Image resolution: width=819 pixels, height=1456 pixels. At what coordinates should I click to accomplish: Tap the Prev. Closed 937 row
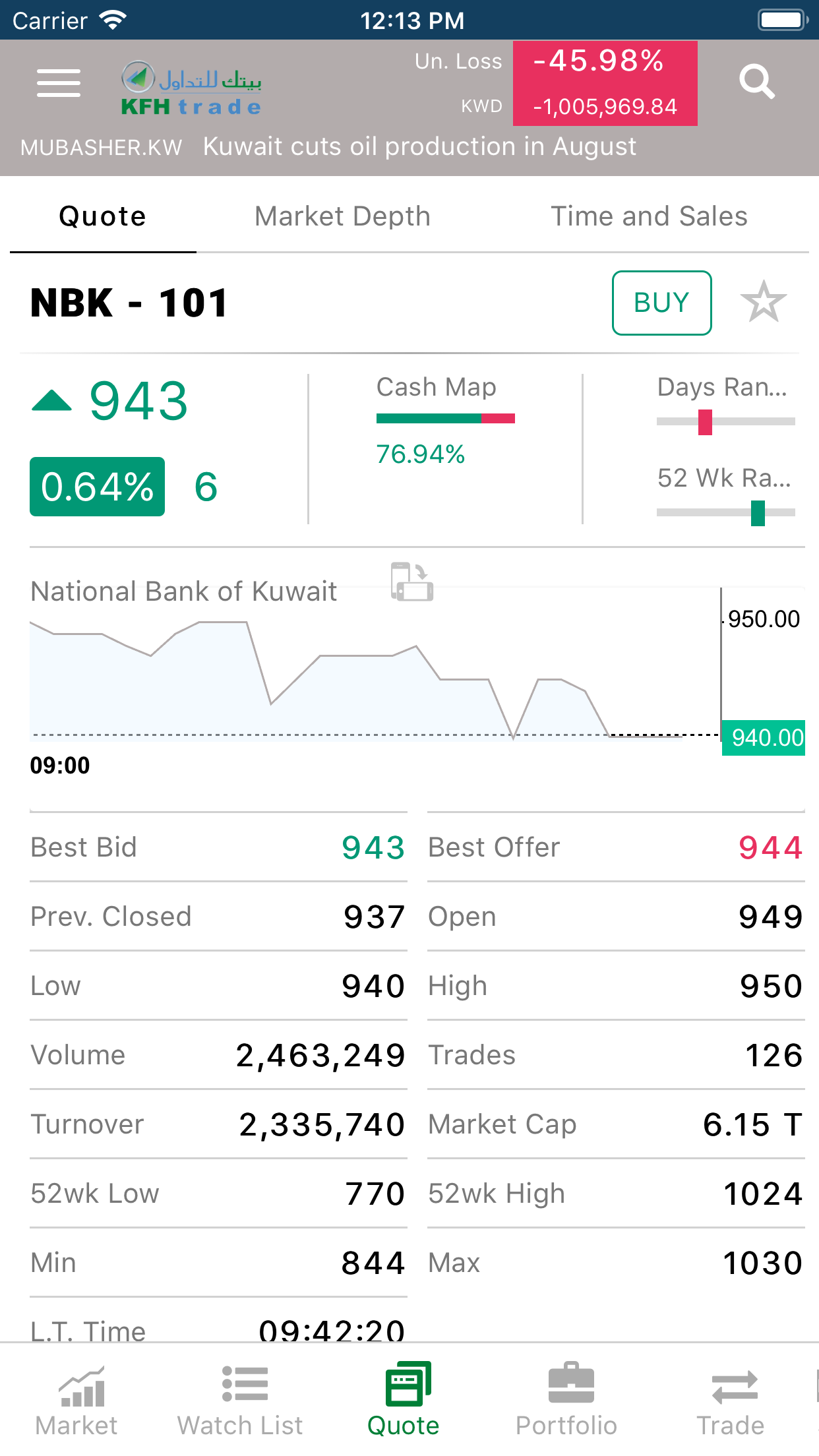(218, 917)
